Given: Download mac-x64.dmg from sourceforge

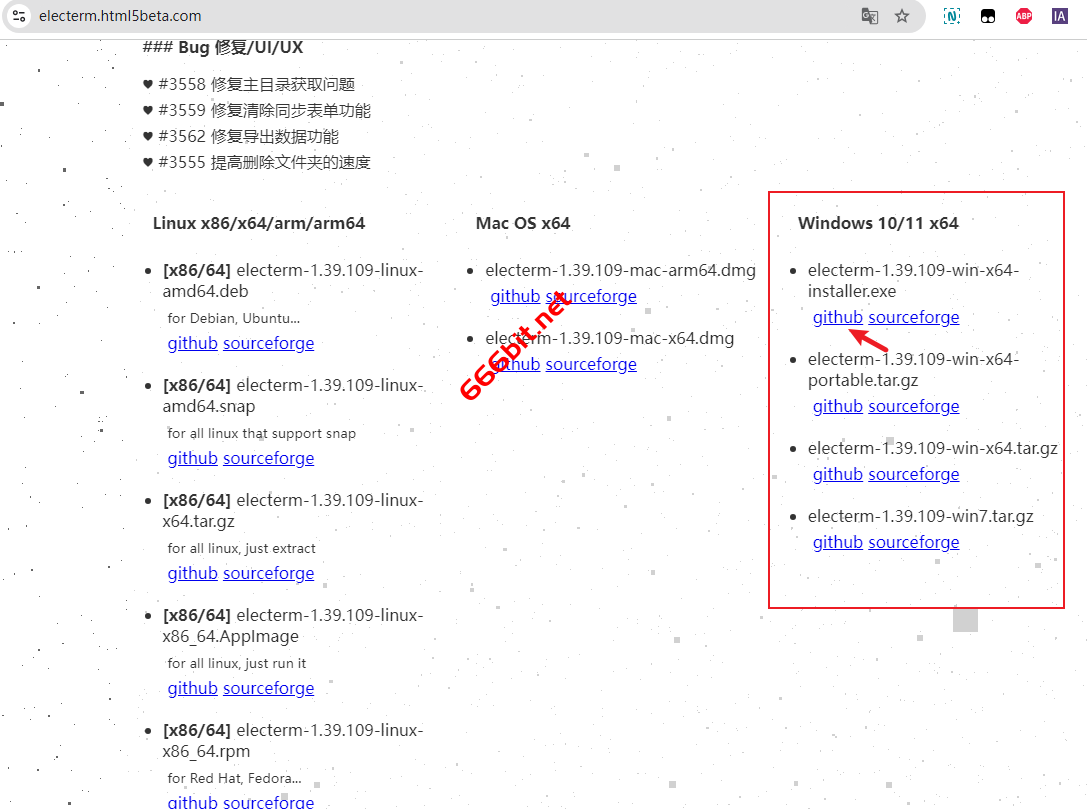Looking at the screenshot, I should point(590,364).
